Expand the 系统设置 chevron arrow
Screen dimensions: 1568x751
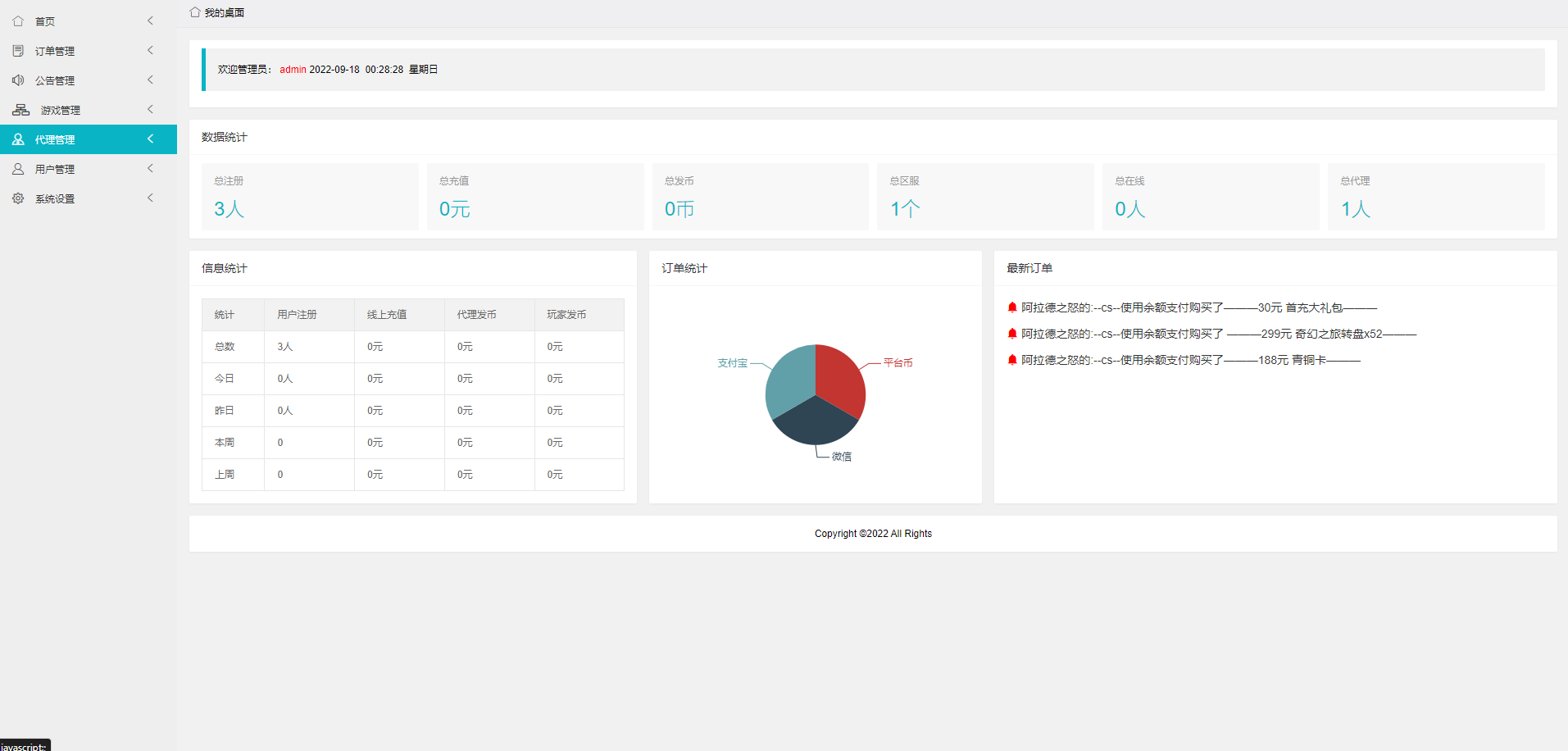coord(150,198)
